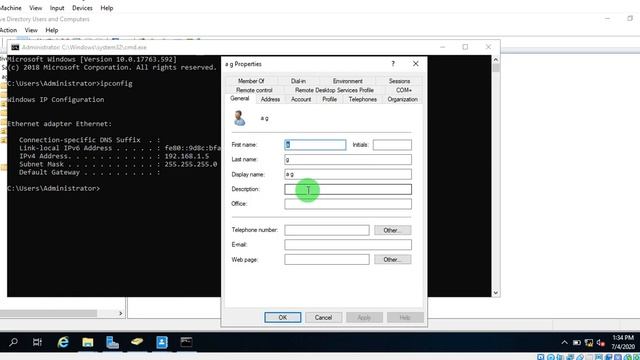Image resolution: width=640 pixels, height=360 pixels.
Task: Click the left pane horizontal scrollbar thumb
Action: click(x=48, y=313)
